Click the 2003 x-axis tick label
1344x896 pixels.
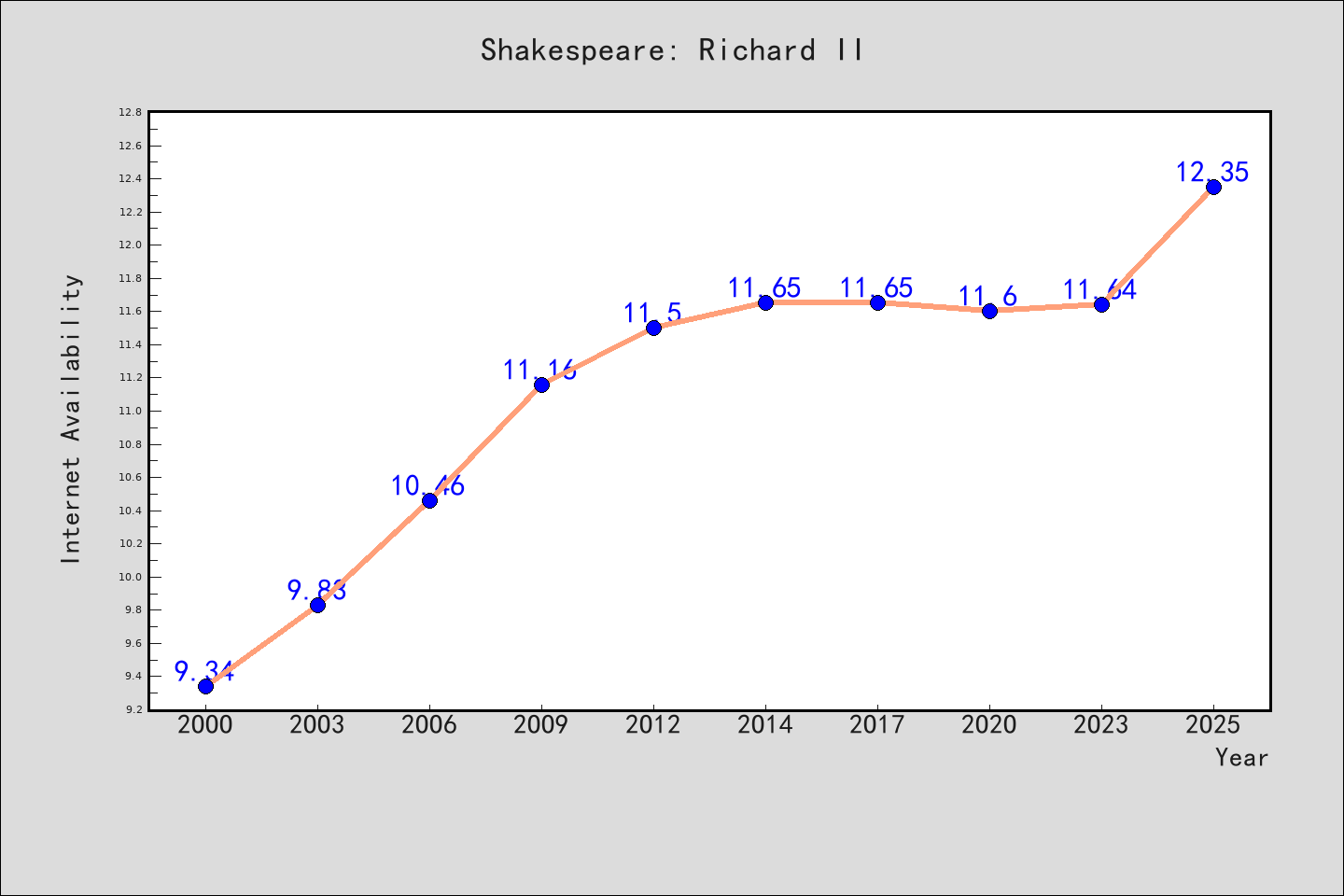click(317, 724)
